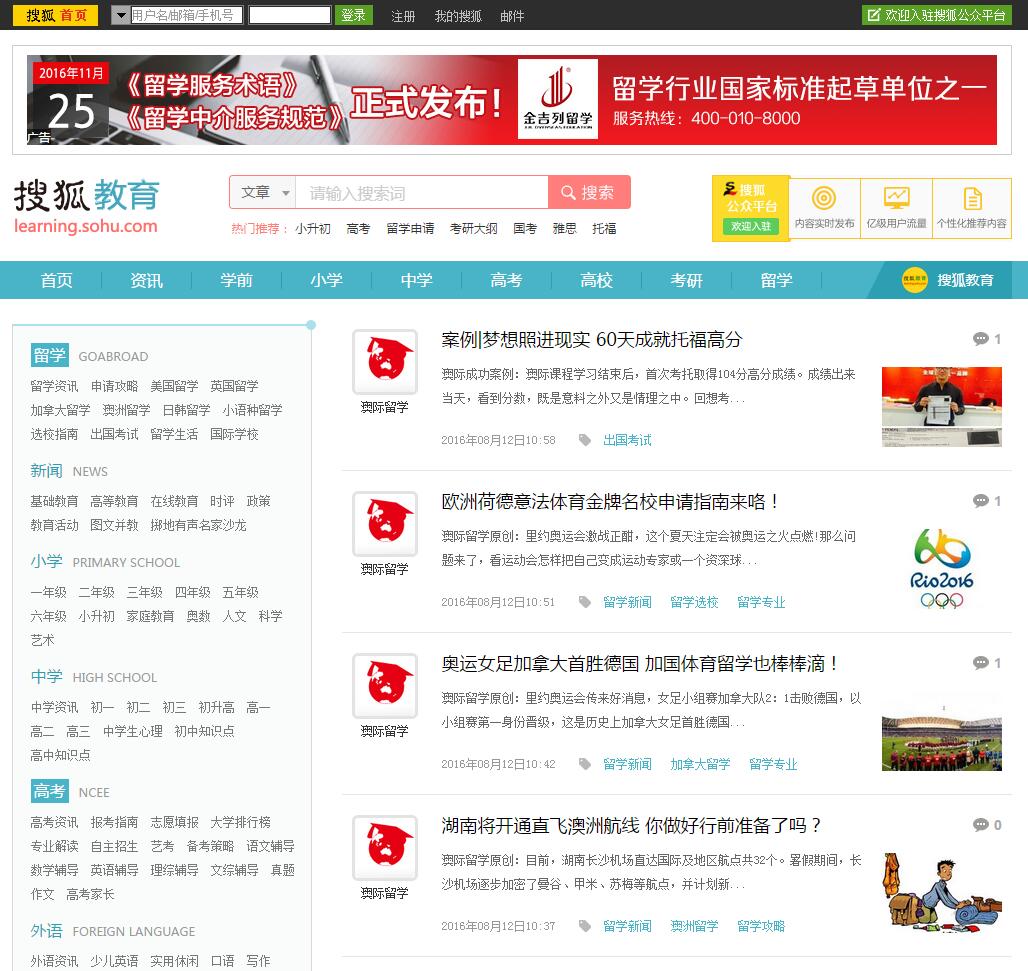Click the 亿级用户流量 monitor chart icon

pyautogui.click(x=896, y=198)
